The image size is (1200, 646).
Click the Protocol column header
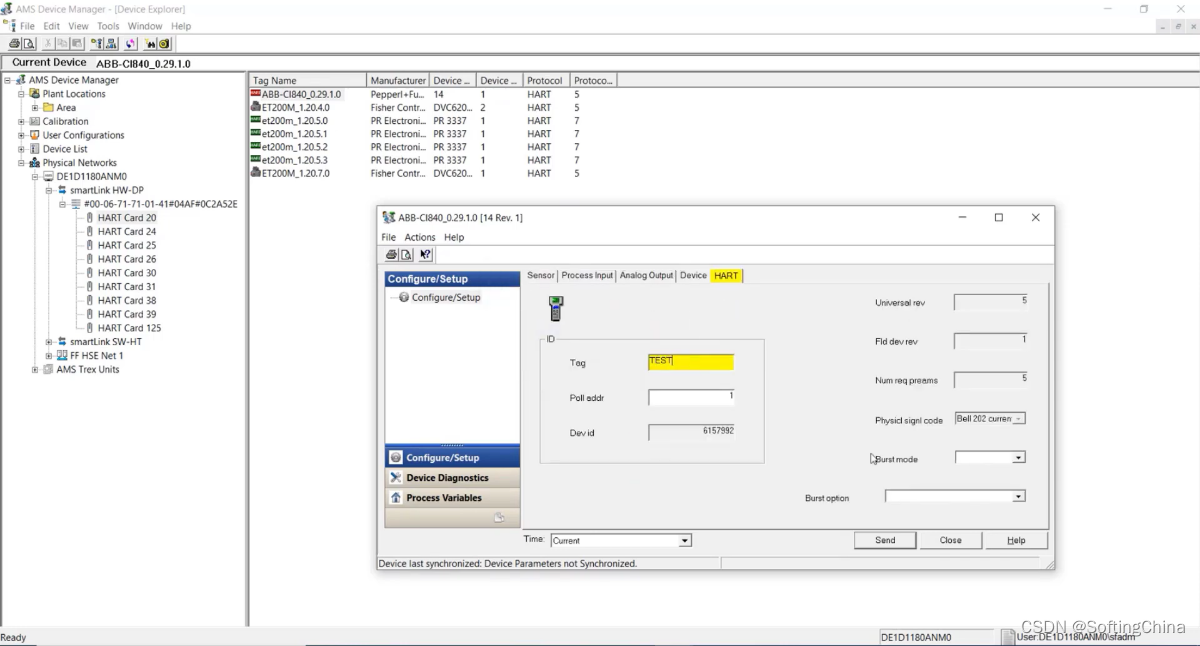point(546,80)
